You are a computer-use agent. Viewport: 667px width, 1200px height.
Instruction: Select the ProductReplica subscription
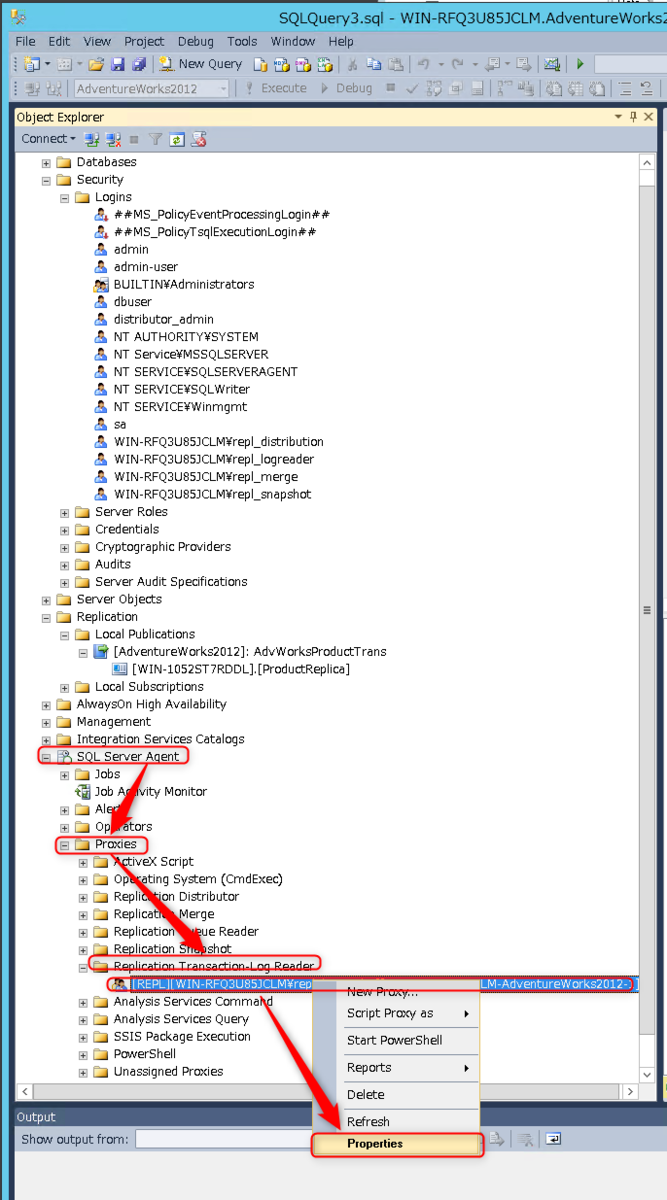[241, 669]
